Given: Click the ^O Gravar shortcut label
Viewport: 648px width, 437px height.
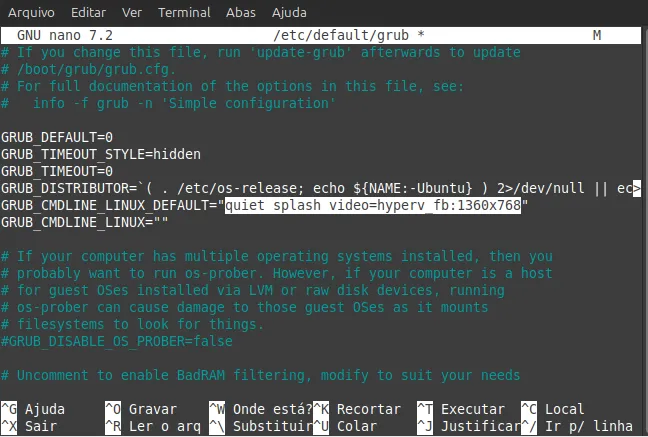Looking at the screenshot, I should tap(140, 409).
